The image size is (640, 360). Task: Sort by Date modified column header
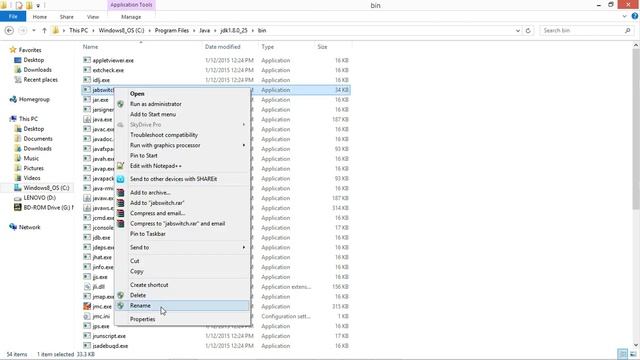230,47
